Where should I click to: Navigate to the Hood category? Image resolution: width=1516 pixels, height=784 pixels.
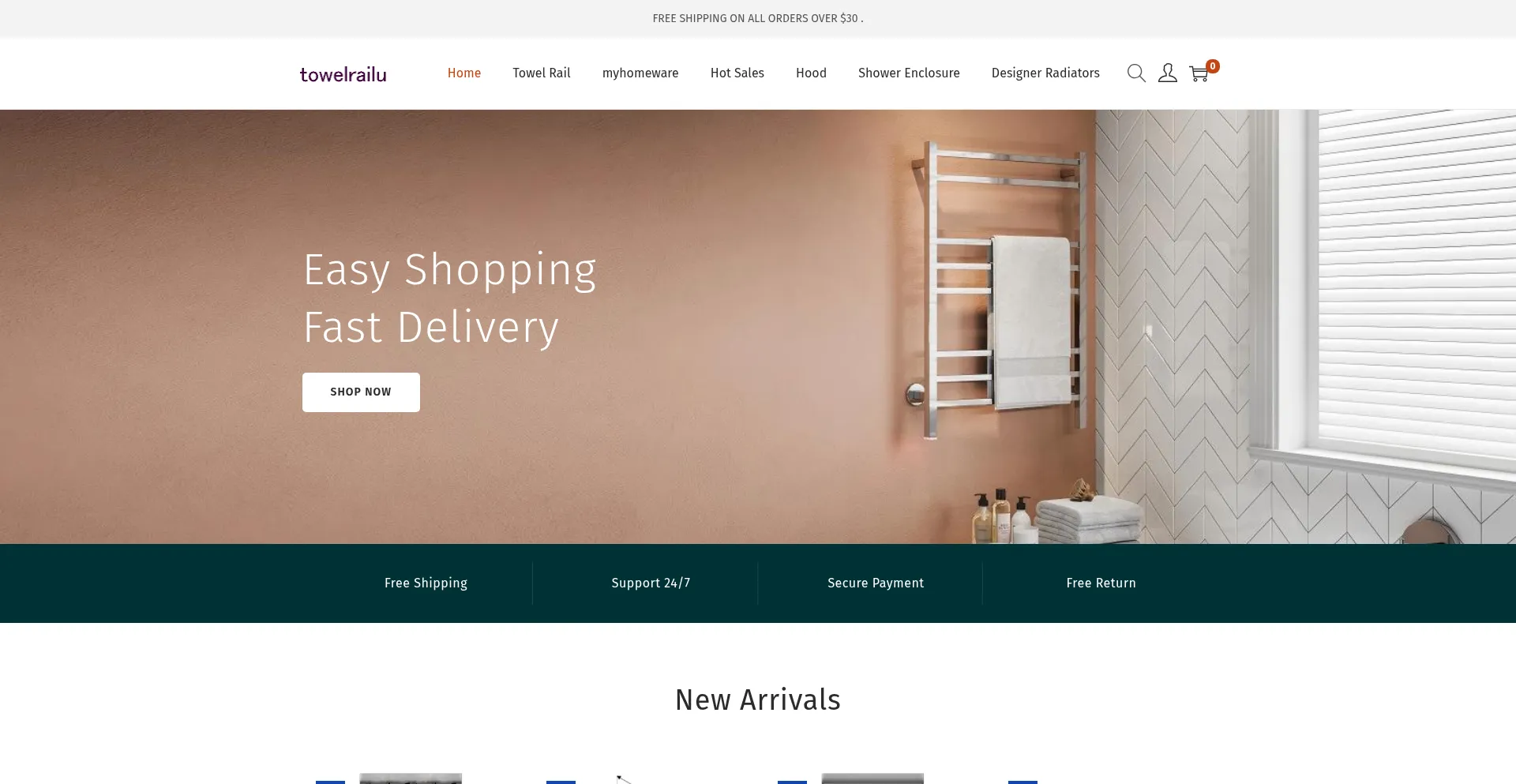[811, 73]
